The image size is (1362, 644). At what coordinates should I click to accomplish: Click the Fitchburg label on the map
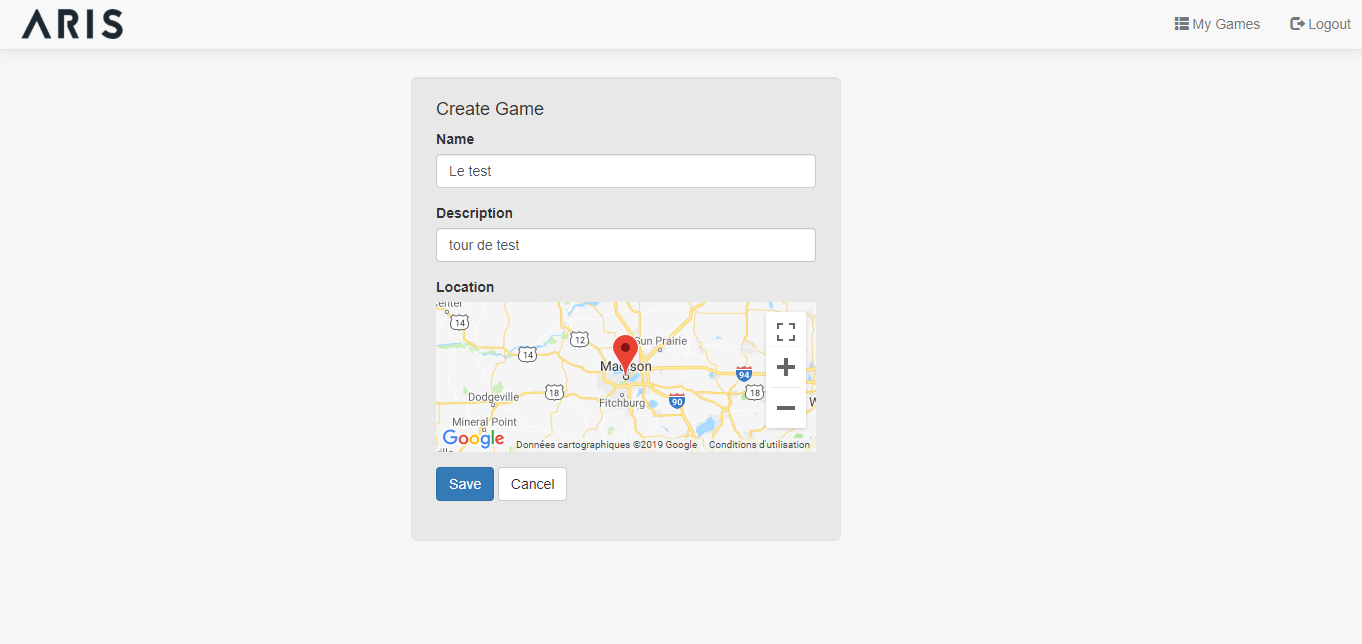coord(622,403)
